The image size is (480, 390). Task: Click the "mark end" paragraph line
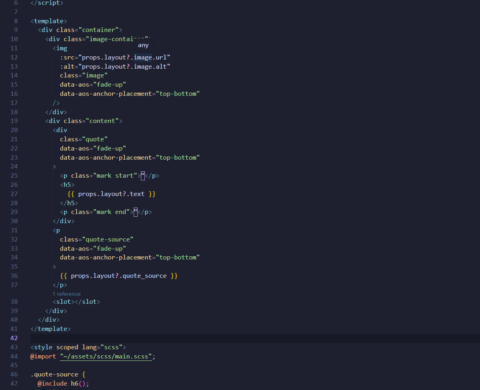tap(106, 212)
